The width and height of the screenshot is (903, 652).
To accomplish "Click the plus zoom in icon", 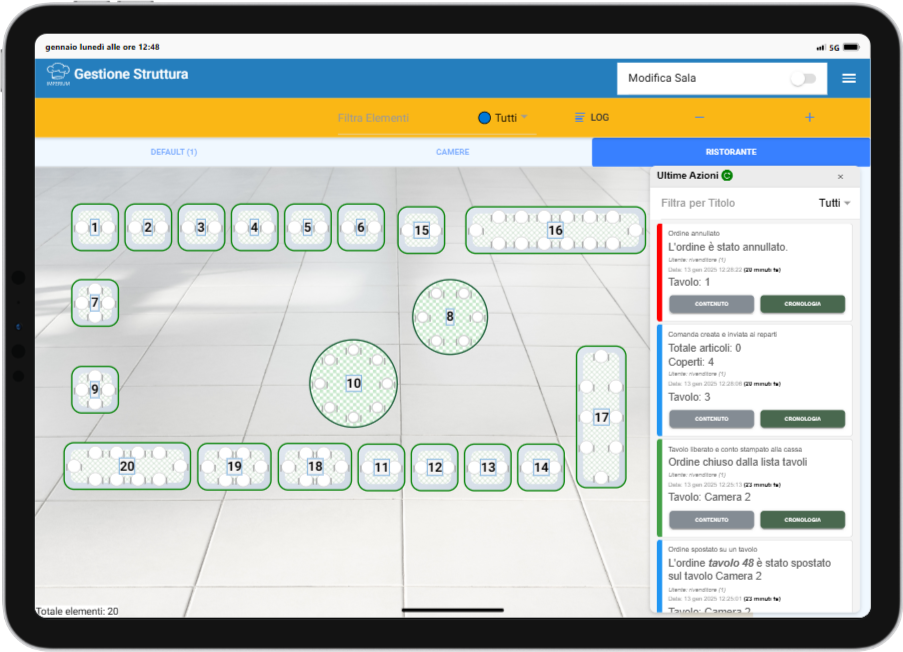I will pyautogui.click(x=809, y=118).
